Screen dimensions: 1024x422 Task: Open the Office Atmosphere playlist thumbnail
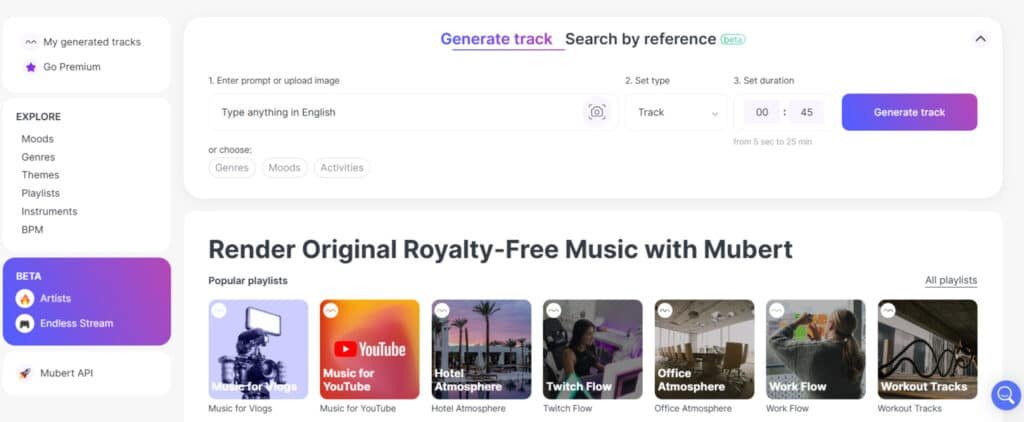click(x=704, y=349)
